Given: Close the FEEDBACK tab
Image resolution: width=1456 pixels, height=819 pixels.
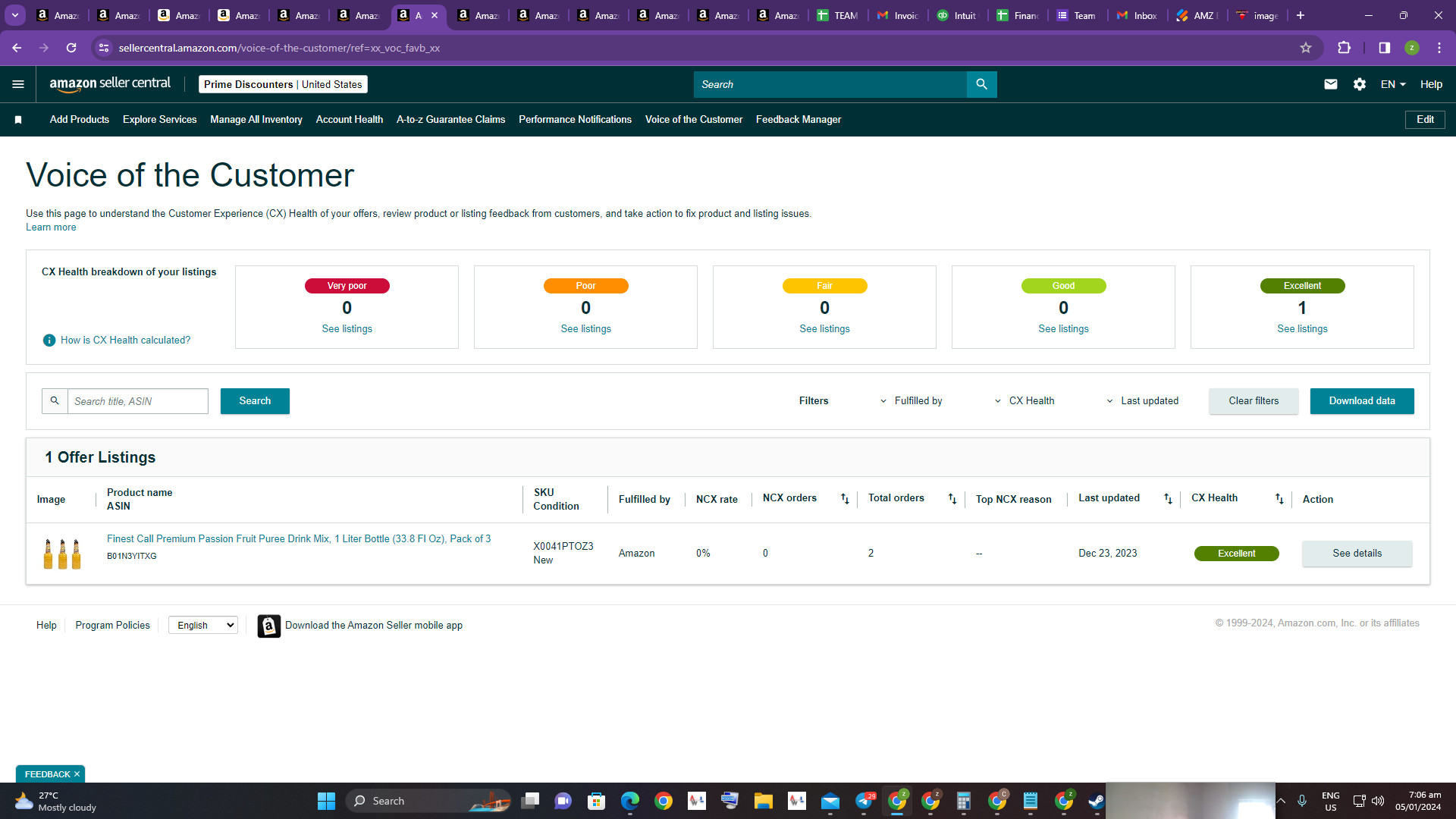Looking at the screenshot, I should (x=77, y=774).
